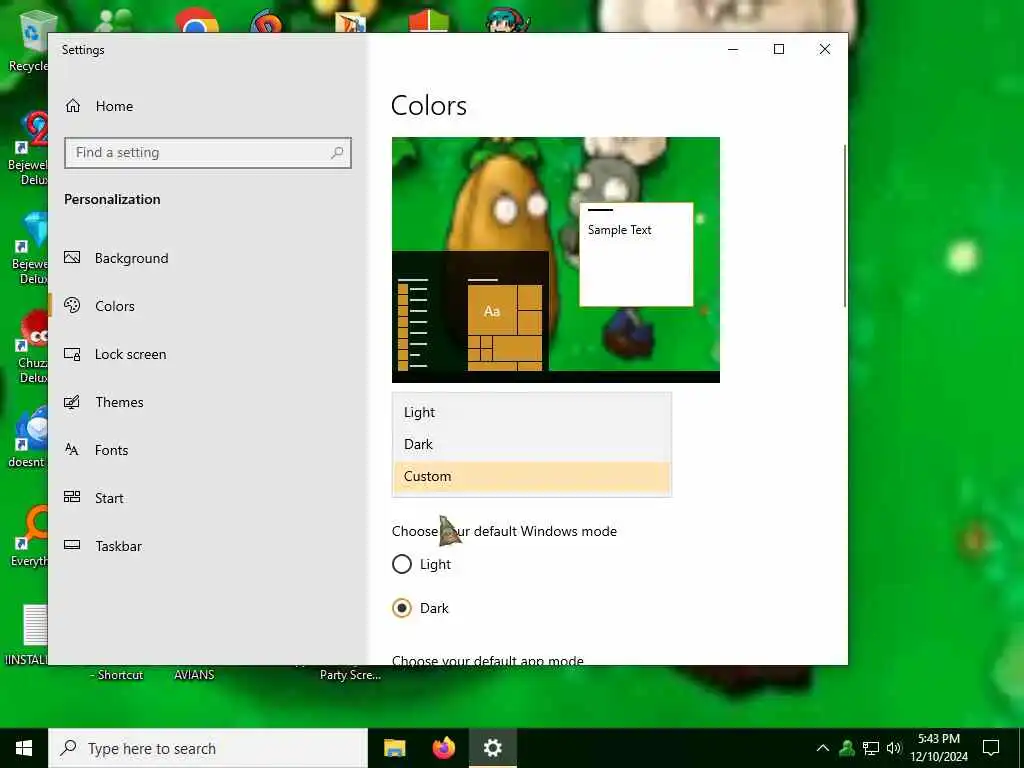This screenshot has width=1024, height=768.
Task: Choose Dark in the color dropdown list
Action: point(532,444)
